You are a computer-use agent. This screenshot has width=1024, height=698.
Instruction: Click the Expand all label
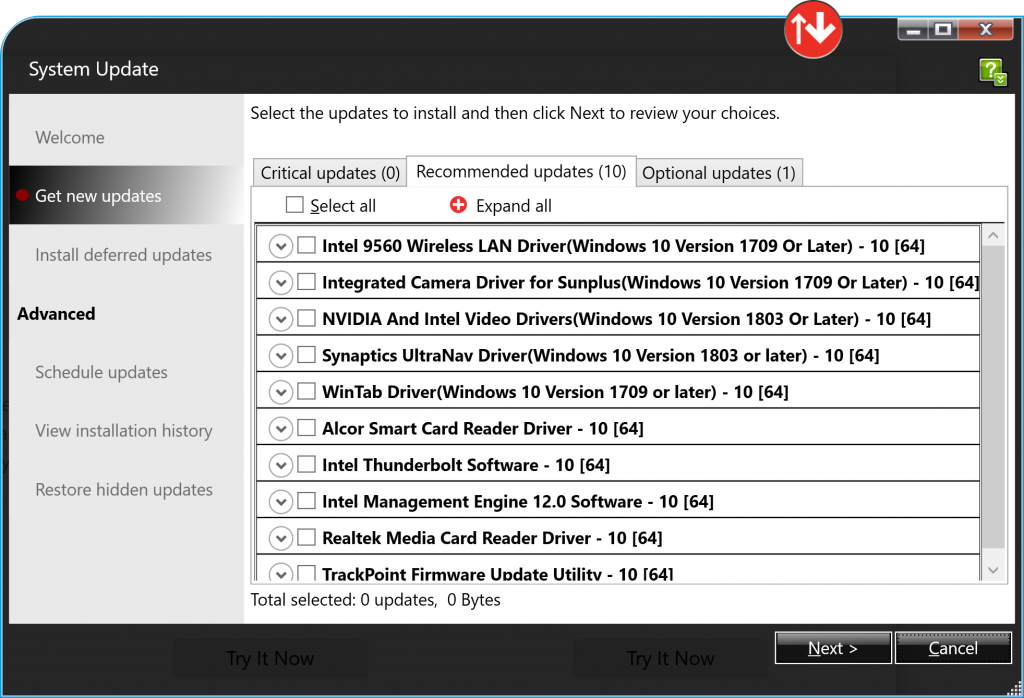513,206
